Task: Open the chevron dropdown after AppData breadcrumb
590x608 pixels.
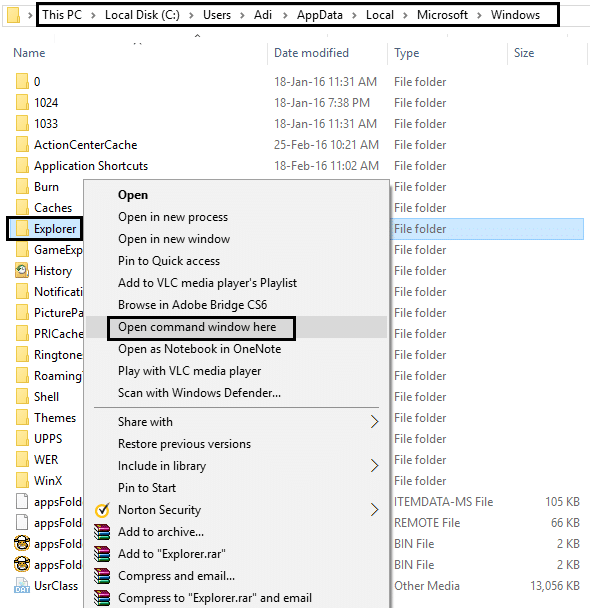Action: pos(354,15)
